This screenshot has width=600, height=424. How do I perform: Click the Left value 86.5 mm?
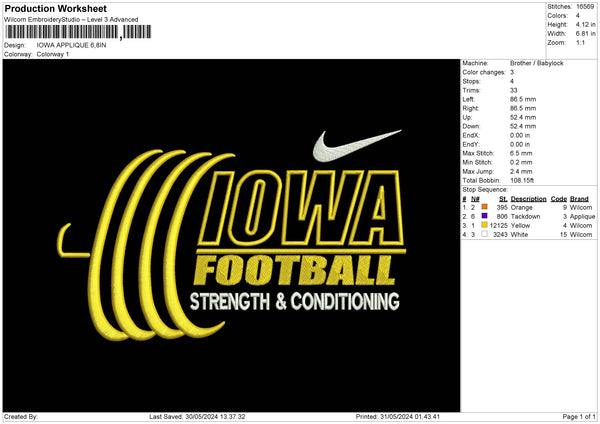tap(523, 99)
